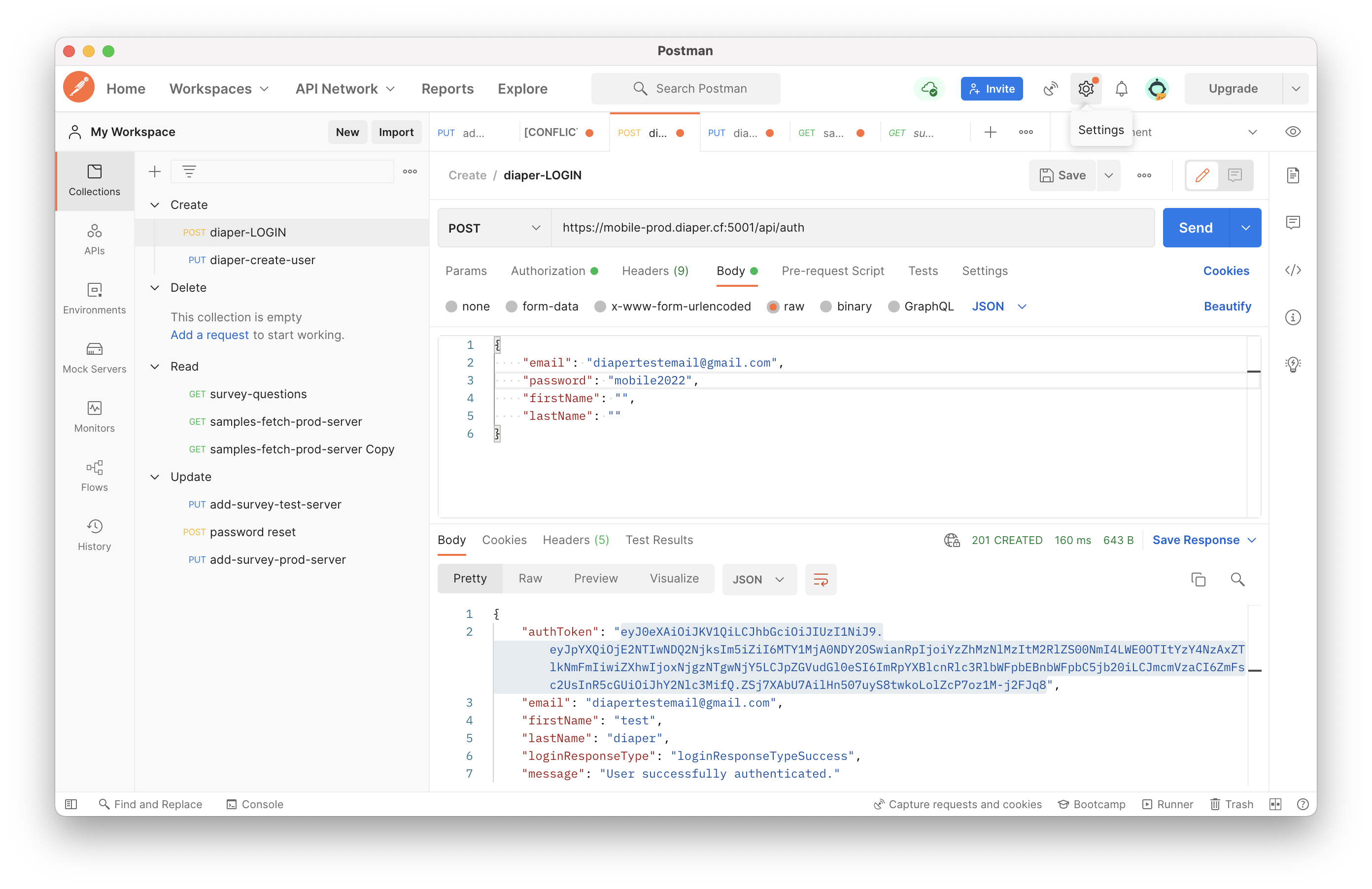The image size is (1372, 889).
Task: Open request Info icon in right sidebar
Action: 1293,317
